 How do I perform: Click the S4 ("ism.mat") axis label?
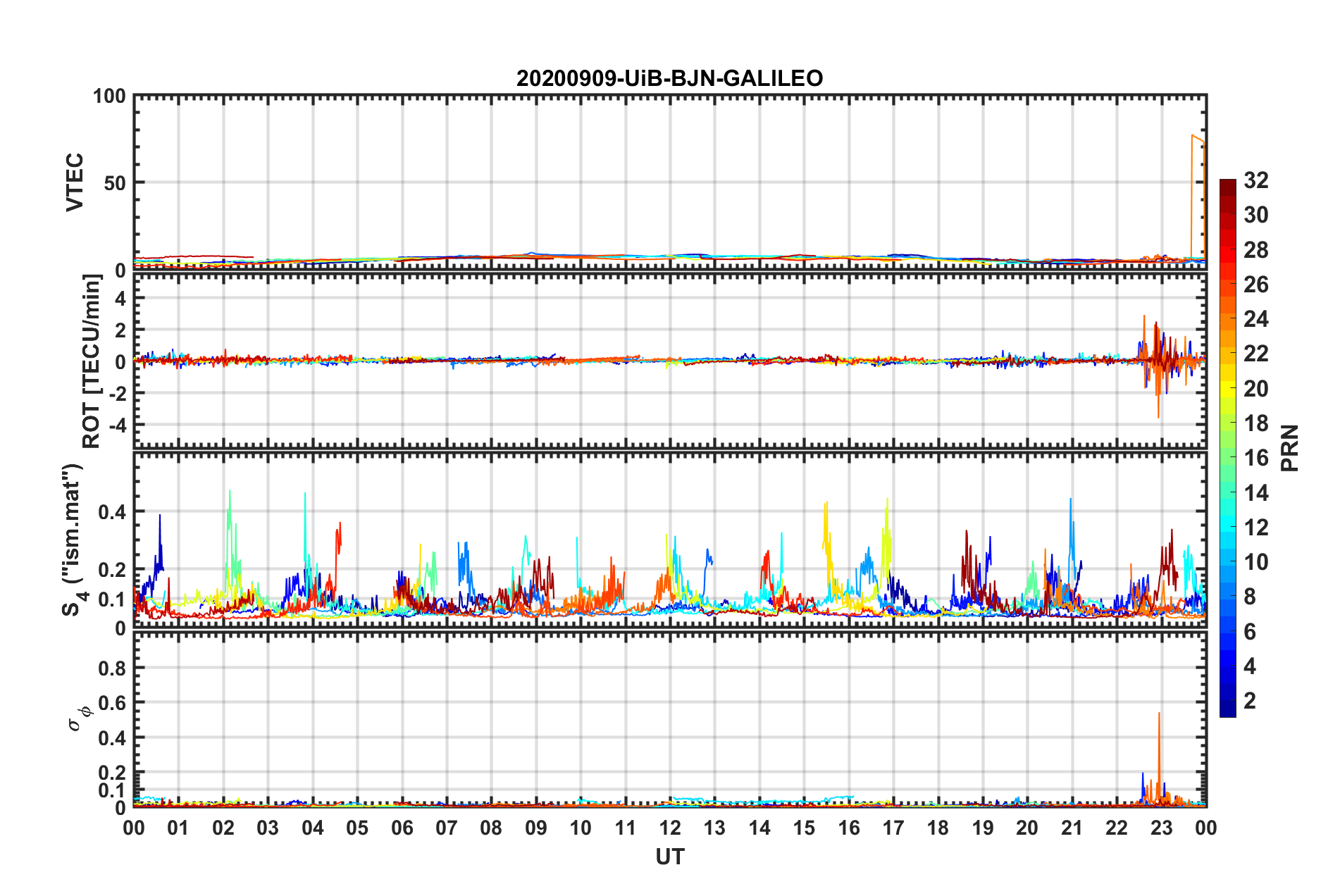point(73,540)
